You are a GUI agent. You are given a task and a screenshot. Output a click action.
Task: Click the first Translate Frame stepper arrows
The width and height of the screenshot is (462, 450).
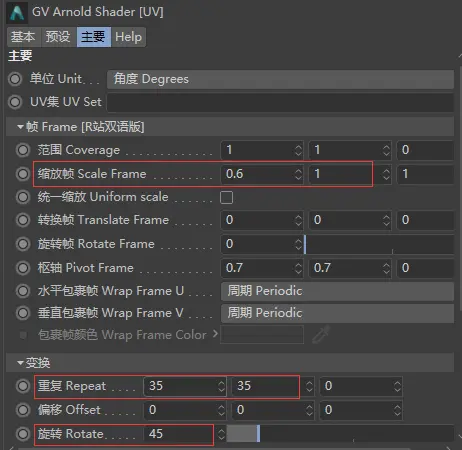[298, 220]
